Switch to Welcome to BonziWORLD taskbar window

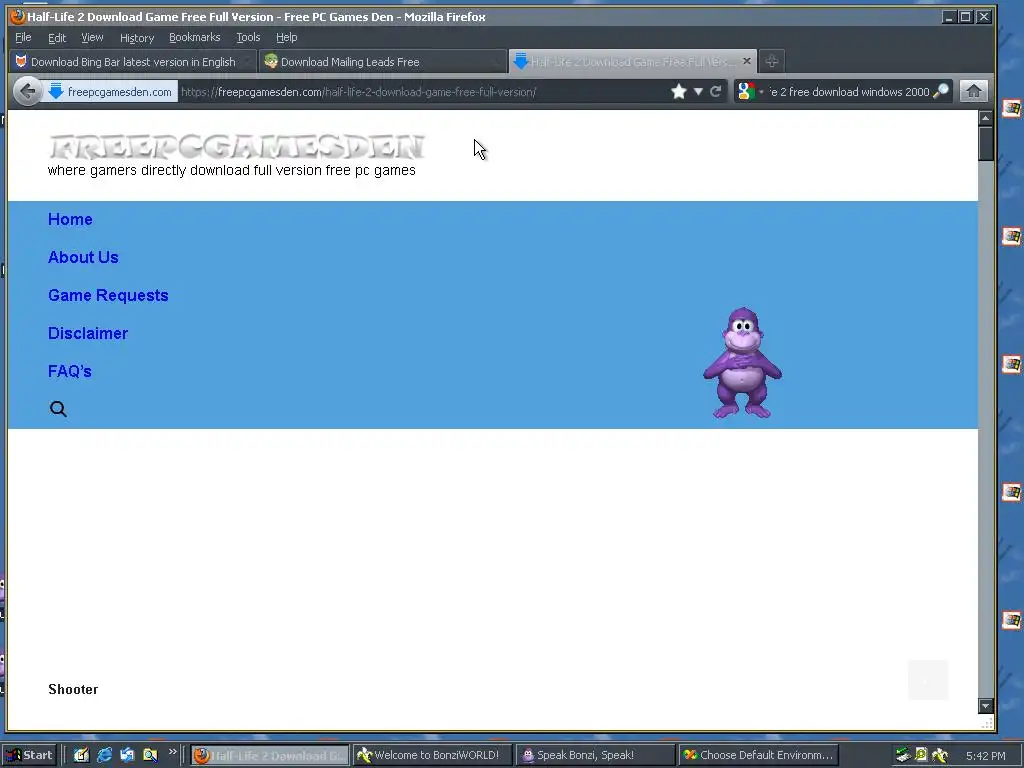click(x=432, y=755)
